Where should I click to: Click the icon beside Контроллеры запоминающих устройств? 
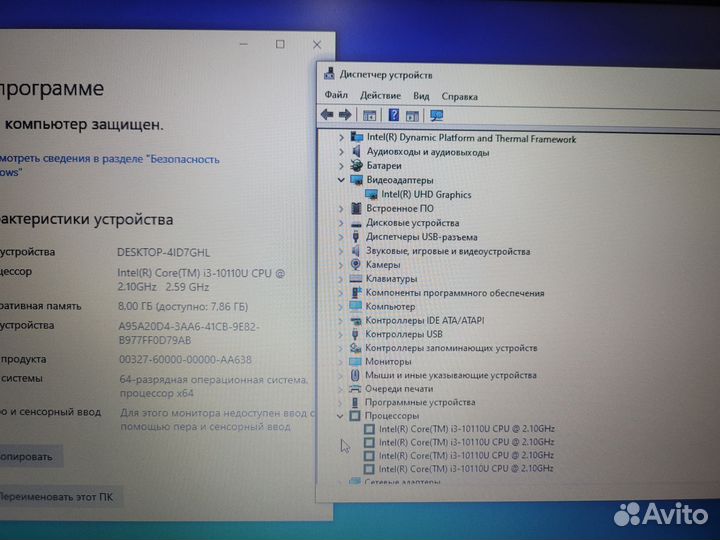pyautogui.click(x=355, y=348)
